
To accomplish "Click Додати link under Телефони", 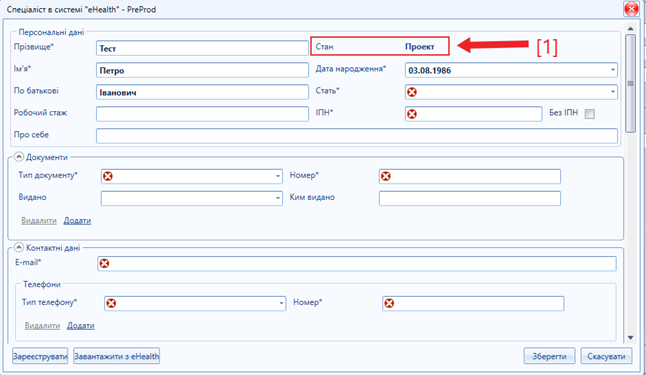I will (x=81, y=326).
